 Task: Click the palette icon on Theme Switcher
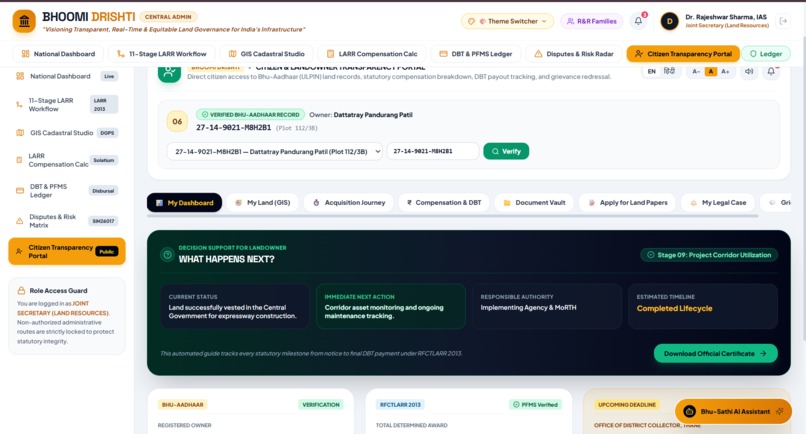point(471,21)
